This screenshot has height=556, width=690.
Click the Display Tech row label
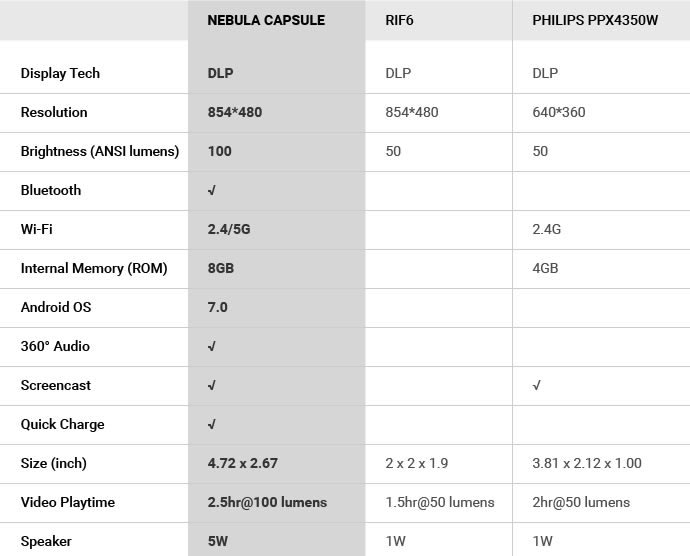click(60, 73)
